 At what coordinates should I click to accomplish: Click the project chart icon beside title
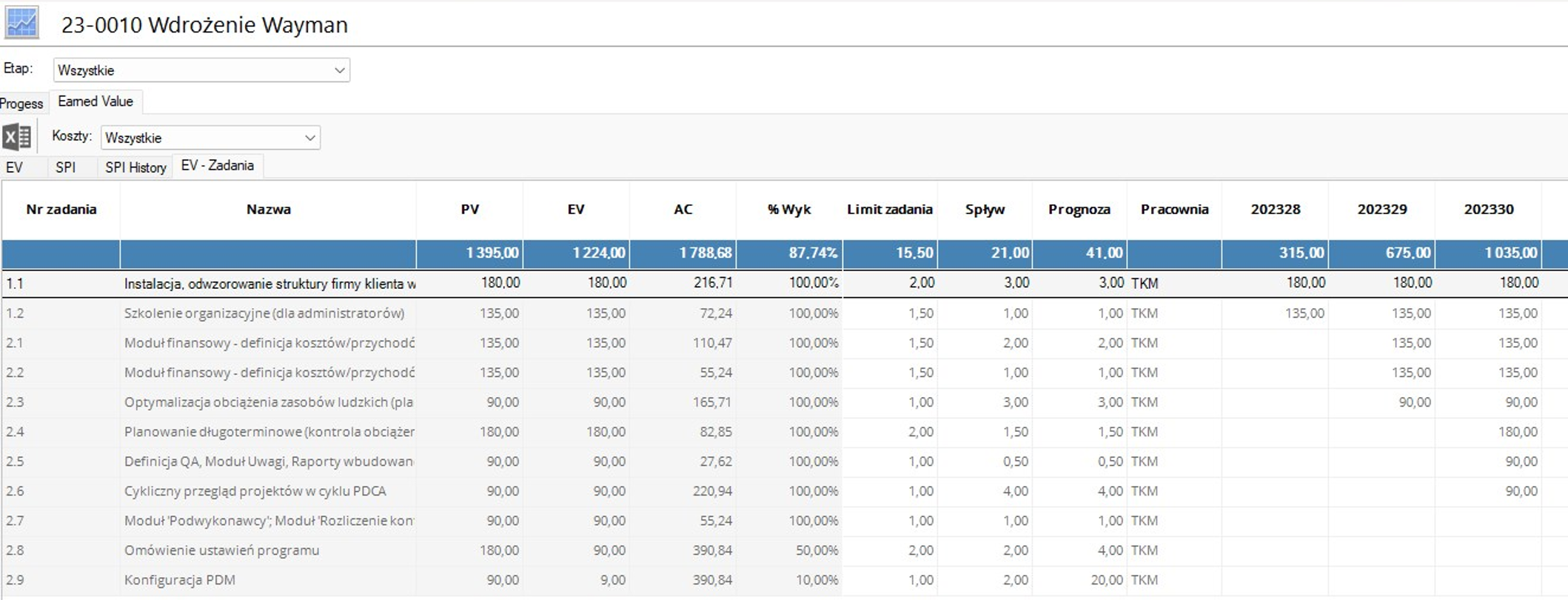[21, 24]
